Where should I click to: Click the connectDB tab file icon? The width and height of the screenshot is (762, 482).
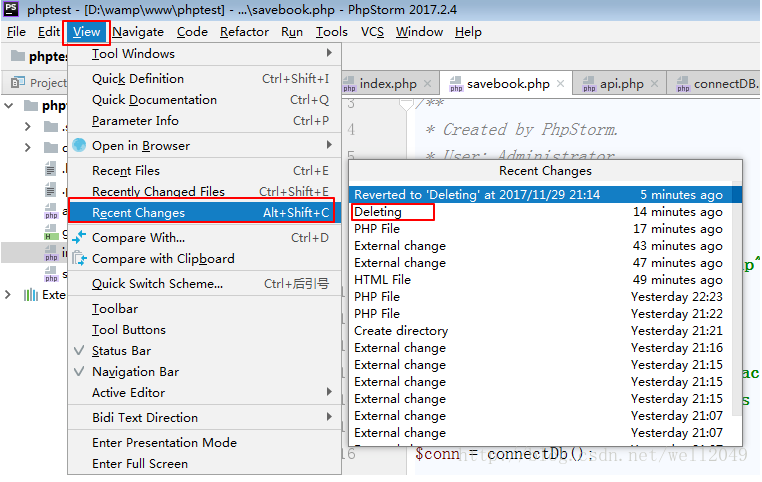[683, 84]
